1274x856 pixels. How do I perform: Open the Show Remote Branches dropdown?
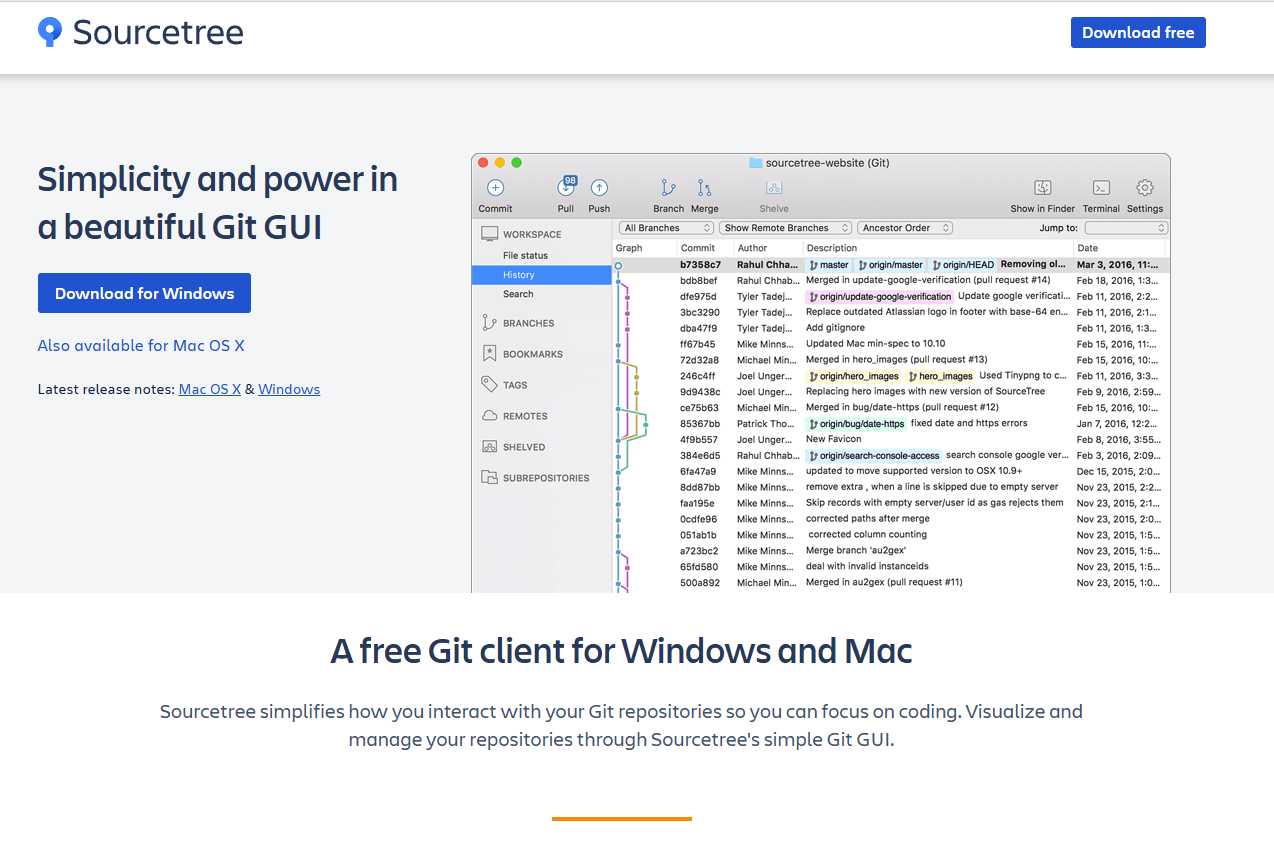tap(785, 228)
